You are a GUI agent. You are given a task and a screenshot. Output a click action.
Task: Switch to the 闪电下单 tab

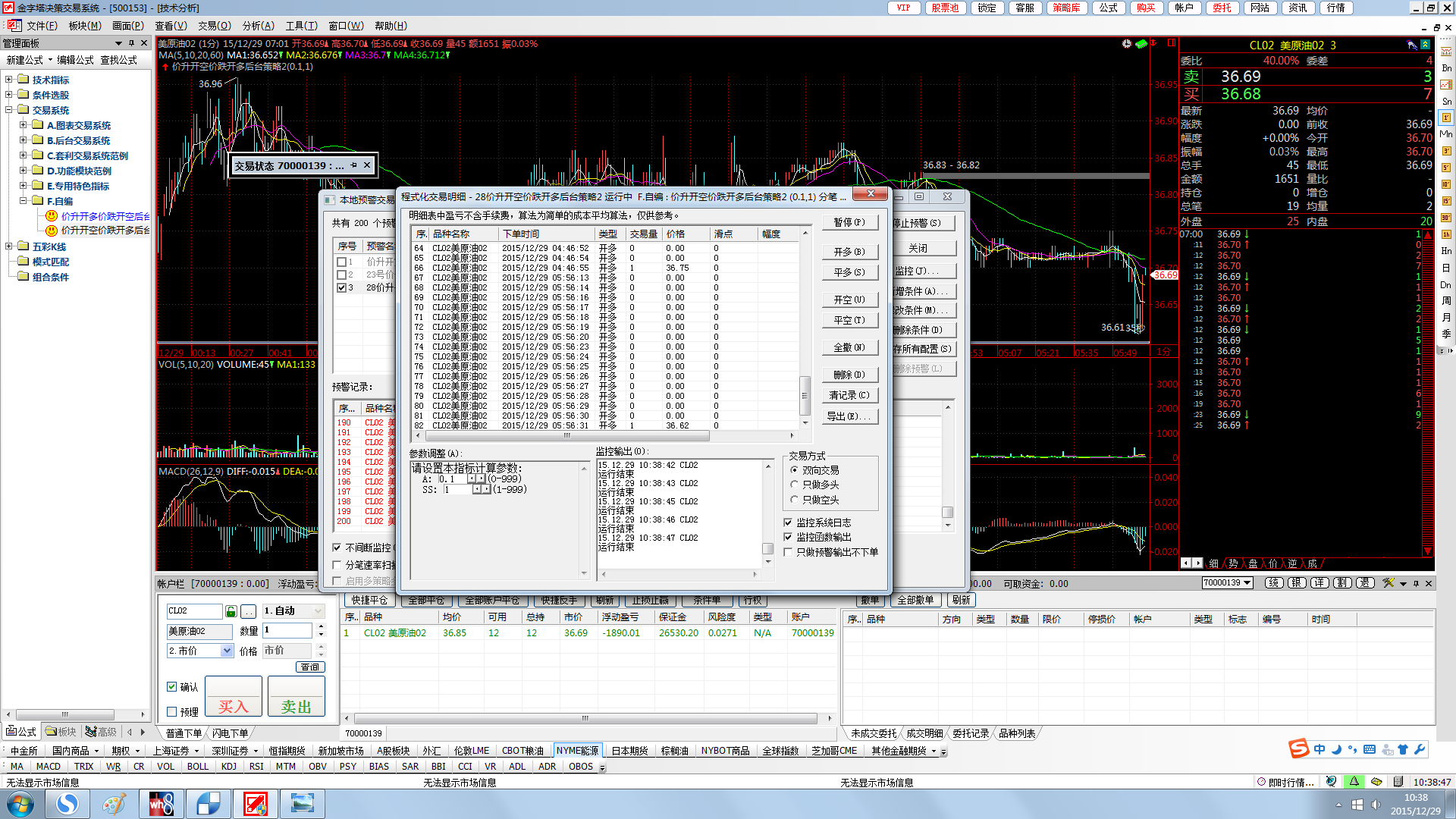coord(230,733)
